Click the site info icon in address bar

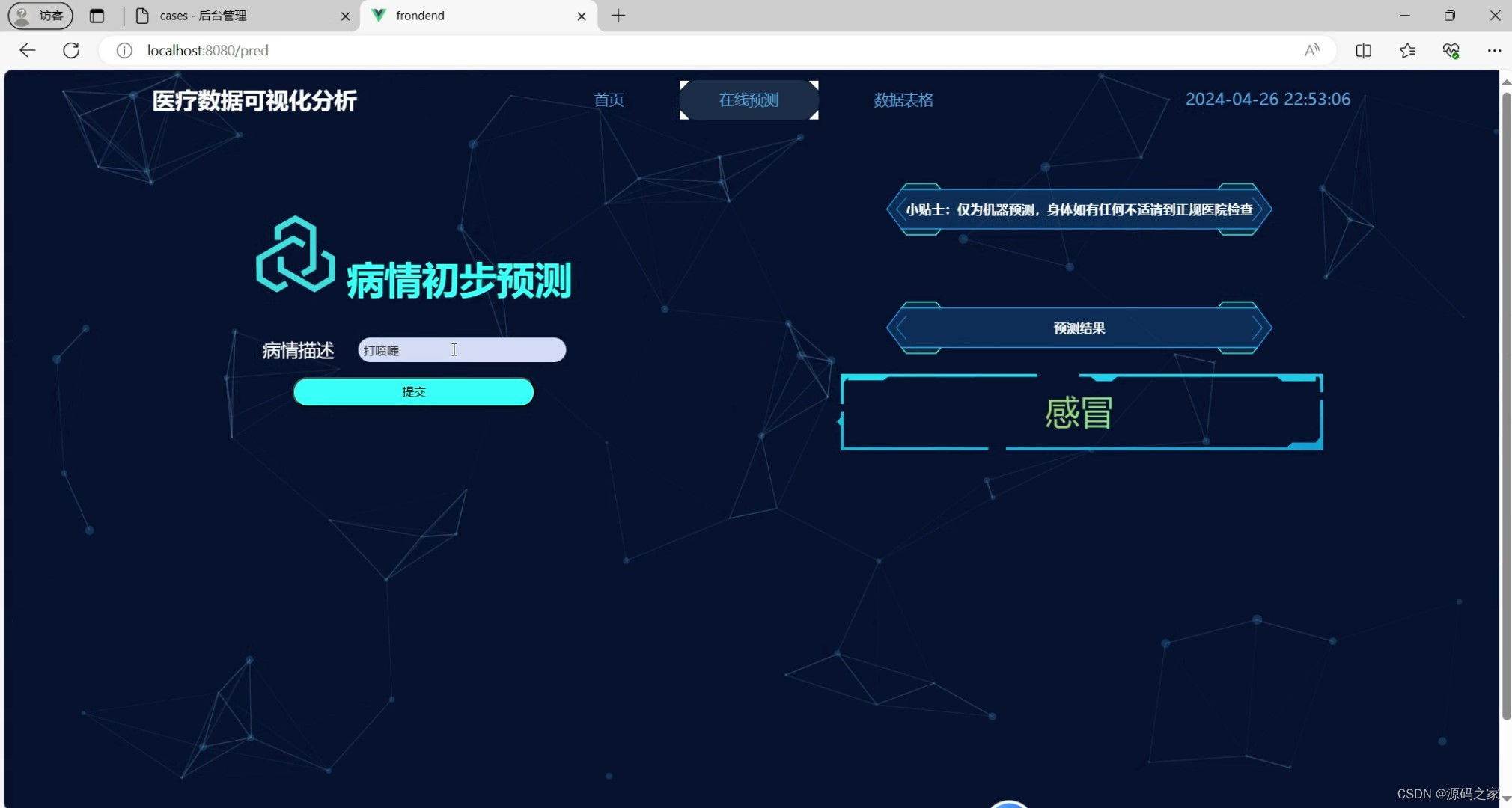[x=124, y=50]
